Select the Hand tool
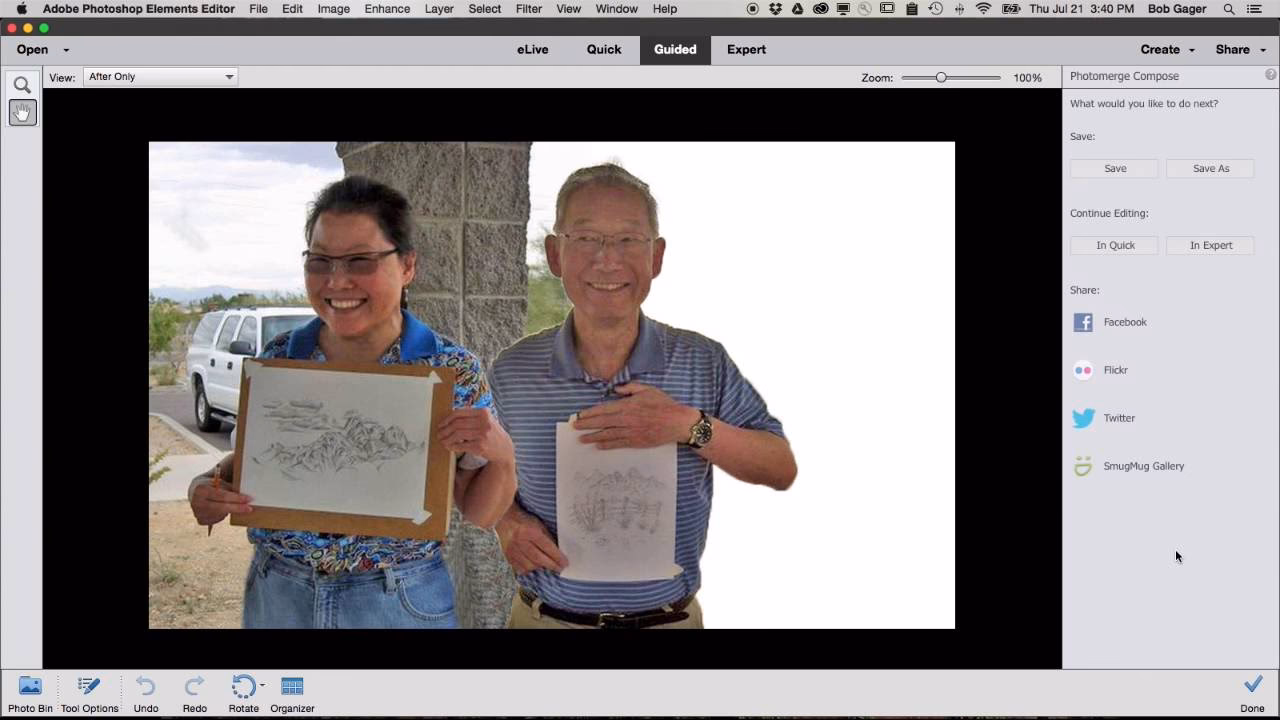 (x=22, y=112)
